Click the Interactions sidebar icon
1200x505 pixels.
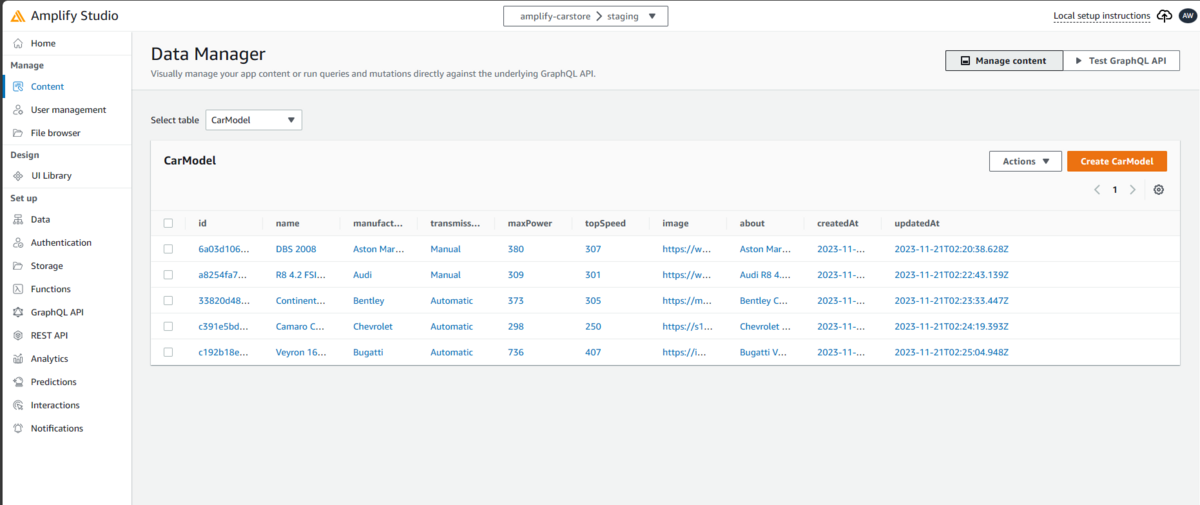(x=19, y=405)
